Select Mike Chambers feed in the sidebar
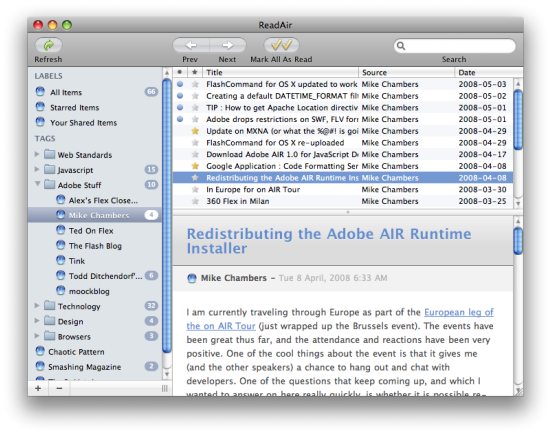The image size is (550, 433). 95,215
